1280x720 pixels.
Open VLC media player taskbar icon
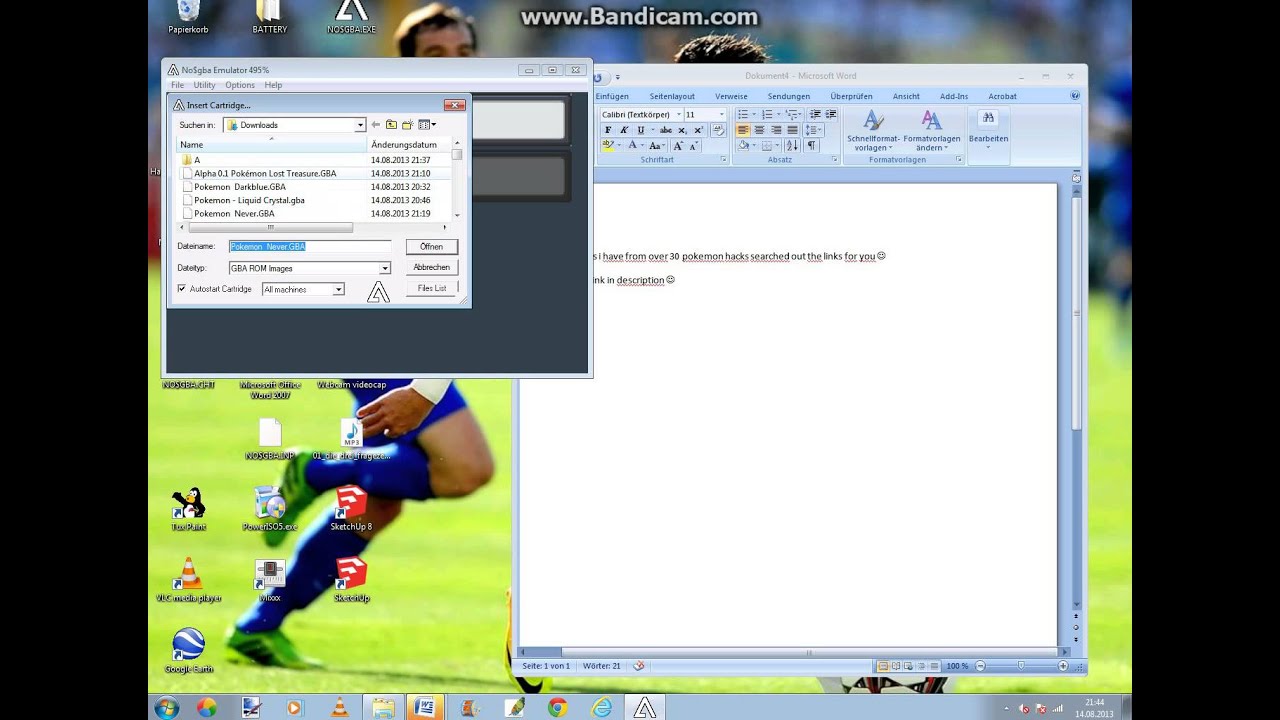click(339, 707)
